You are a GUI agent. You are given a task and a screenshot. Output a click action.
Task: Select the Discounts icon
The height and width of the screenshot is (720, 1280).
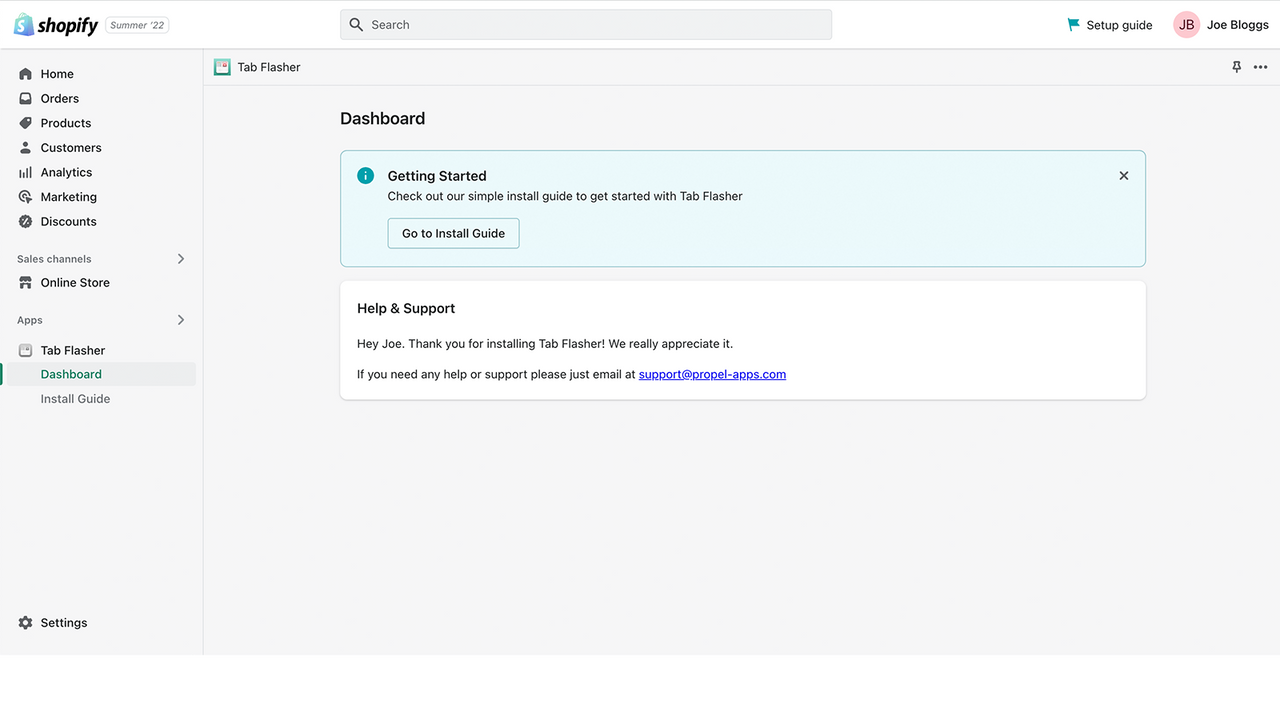24,221
